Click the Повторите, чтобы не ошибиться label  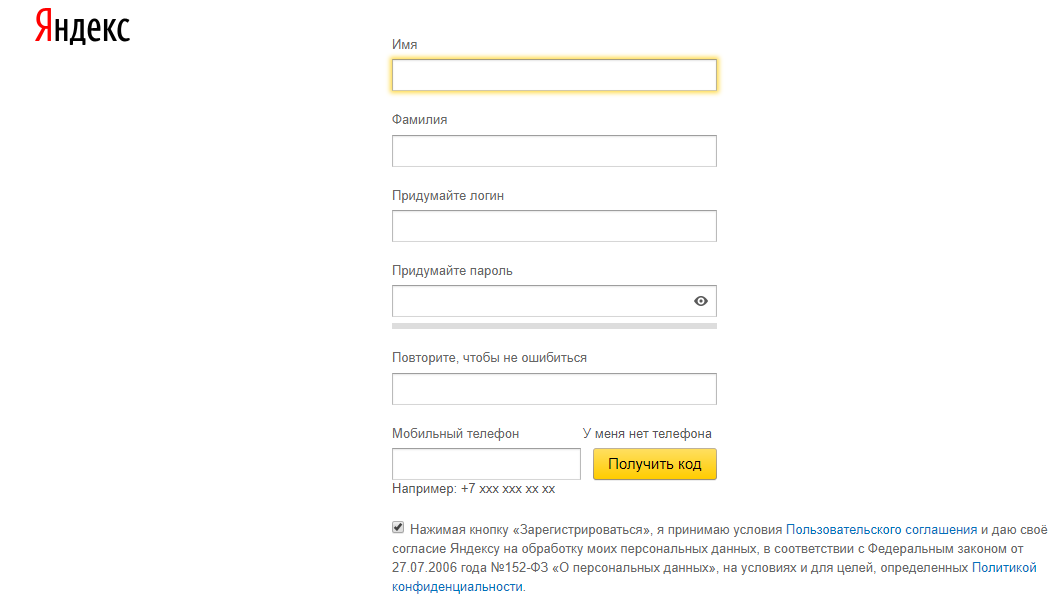click(489, 358)
